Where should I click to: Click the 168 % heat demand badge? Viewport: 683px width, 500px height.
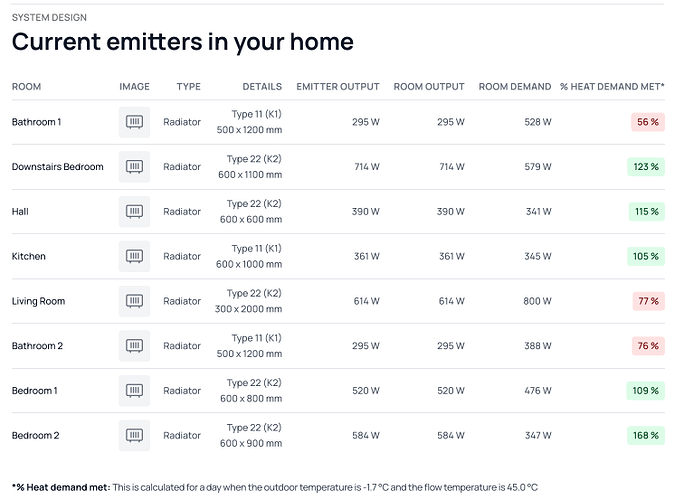(x=646, y=436)
